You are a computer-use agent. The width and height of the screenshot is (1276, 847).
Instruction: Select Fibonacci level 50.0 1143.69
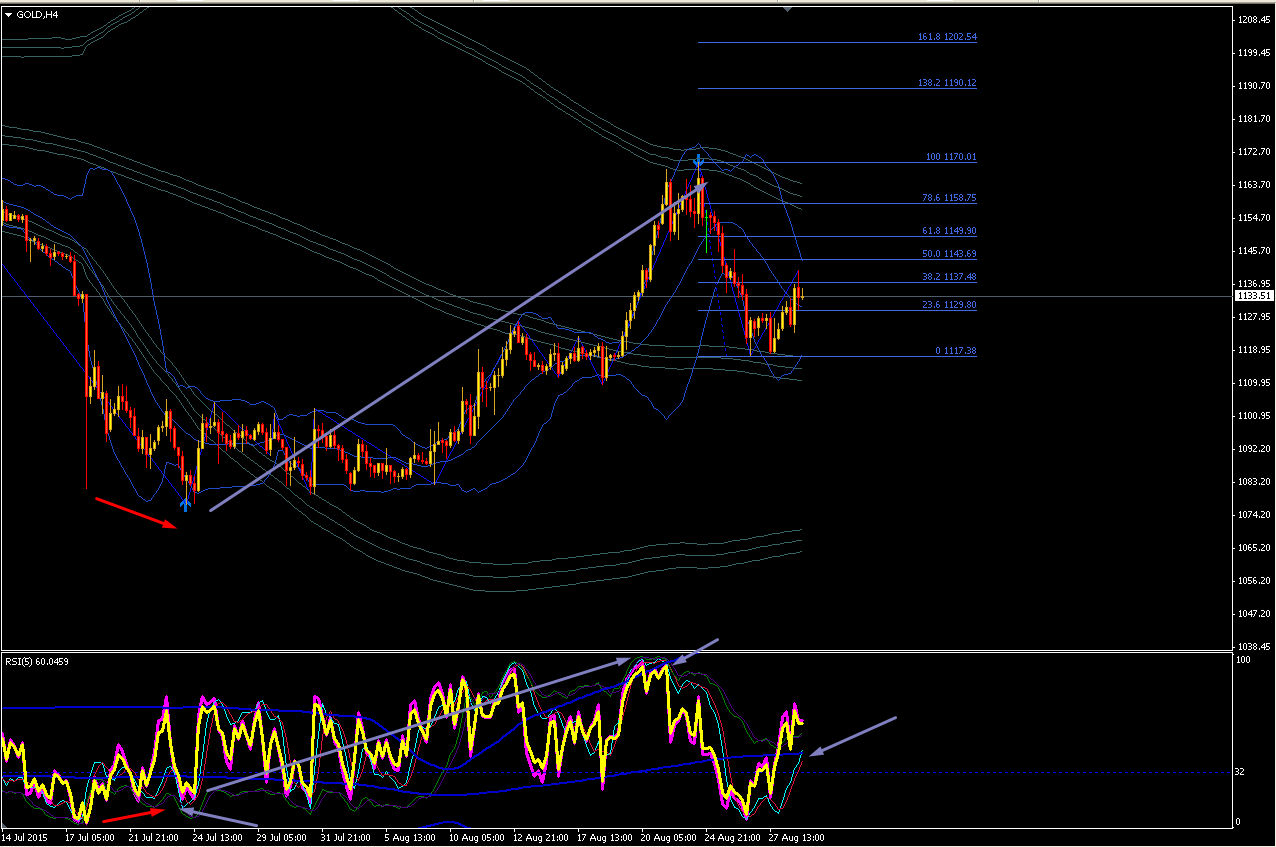(x=949, y=254)
